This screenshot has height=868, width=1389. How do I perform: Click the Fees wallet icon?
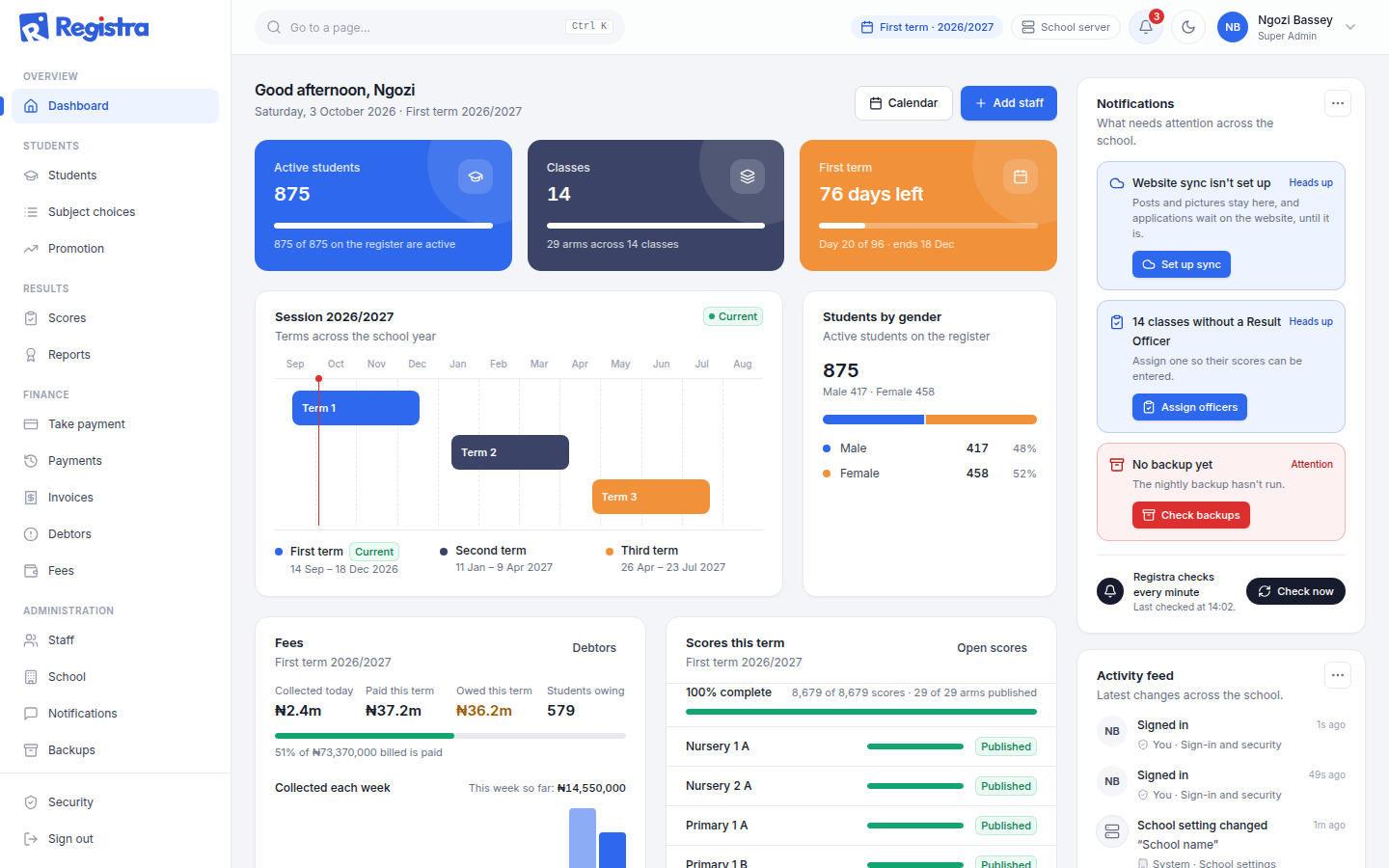(x=31, y=571)
